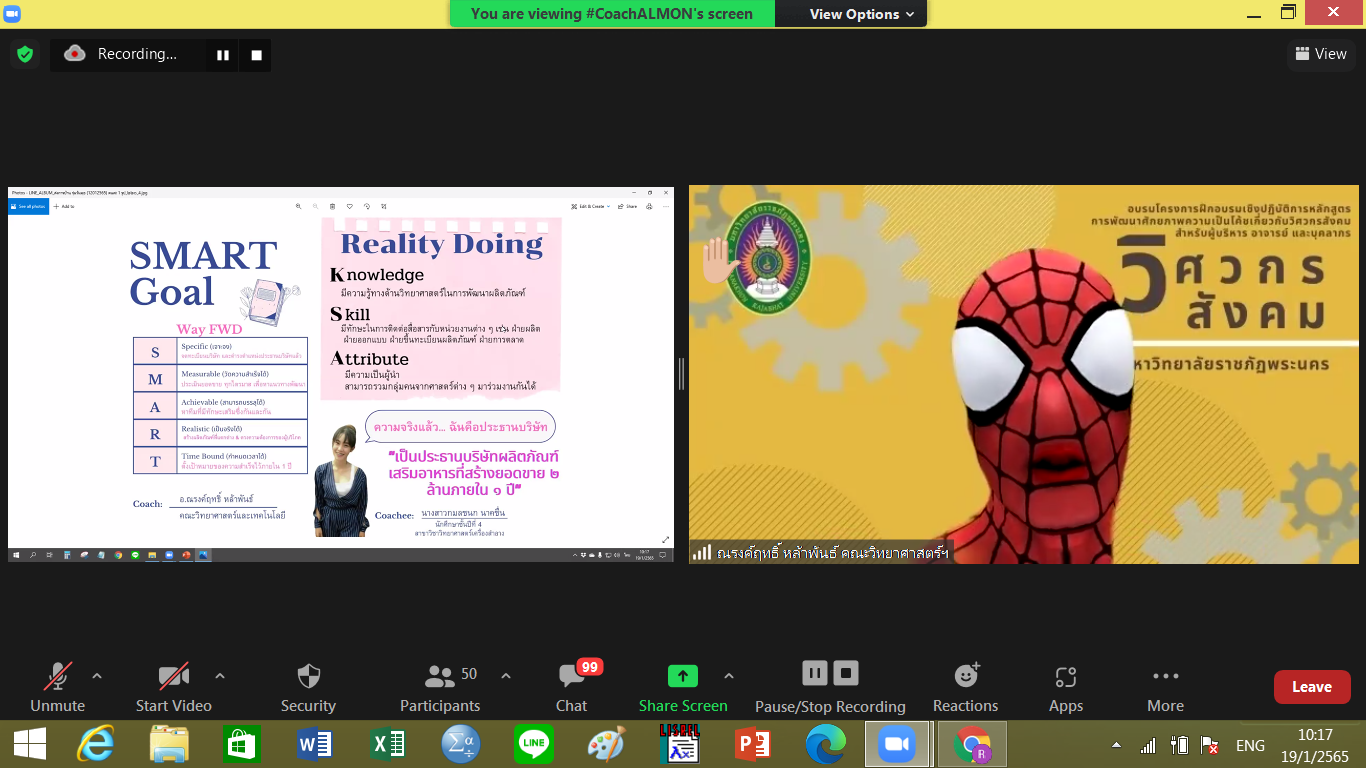Select the Spider-Man participant video tile
This screenshot has height=768, width=1366.
pyautogui.click(x=1024, y=374)
